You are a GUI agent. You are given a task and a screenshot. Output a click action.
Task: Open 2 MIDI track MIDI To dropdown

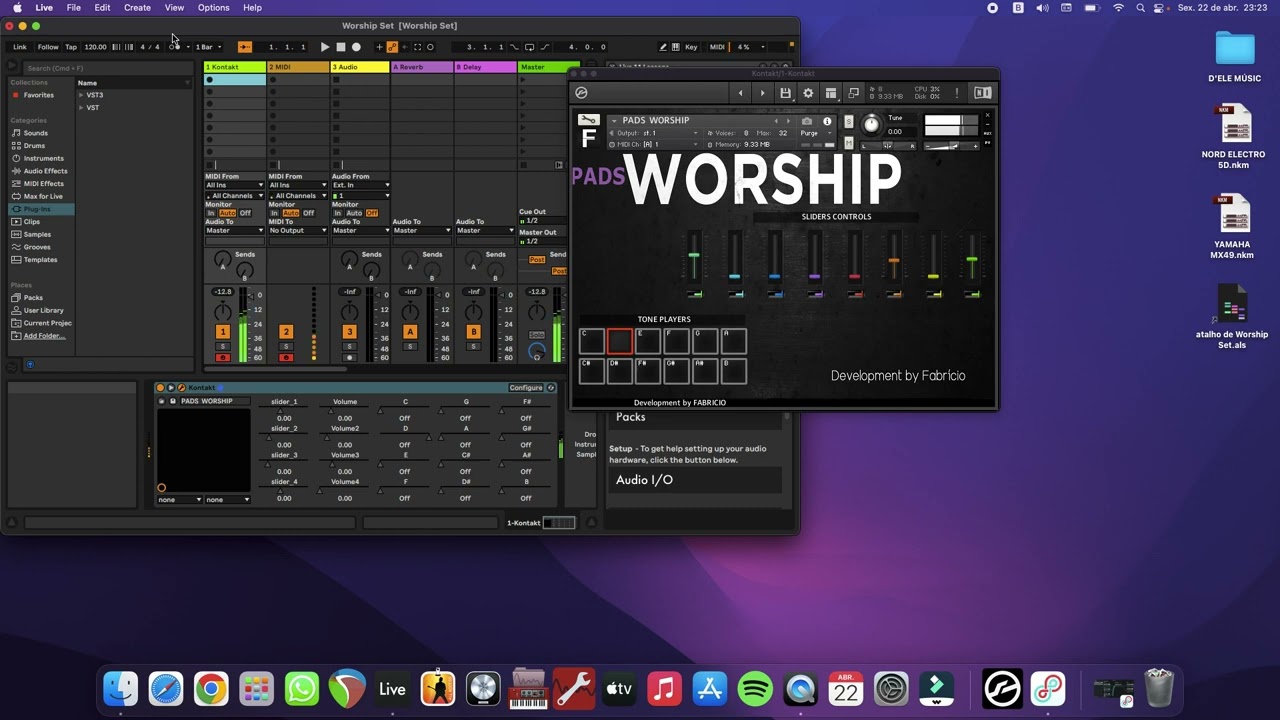(x=298, y=231)
